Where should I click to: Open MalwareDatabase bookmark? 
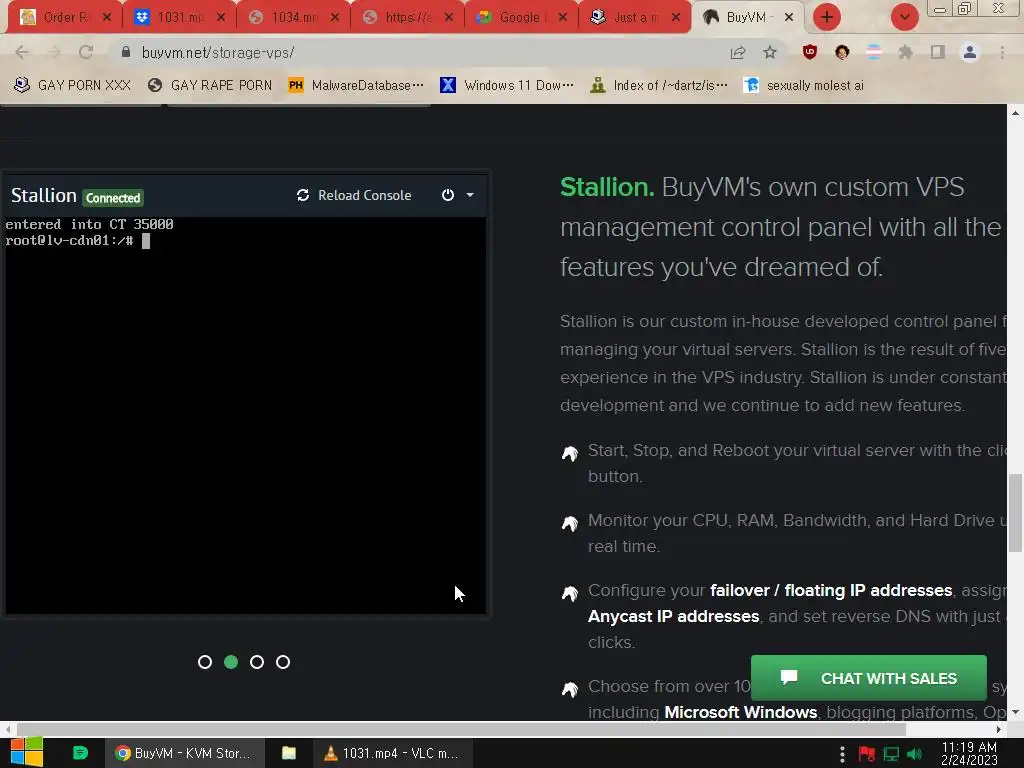pyautogui.click(x=356, y=85)
